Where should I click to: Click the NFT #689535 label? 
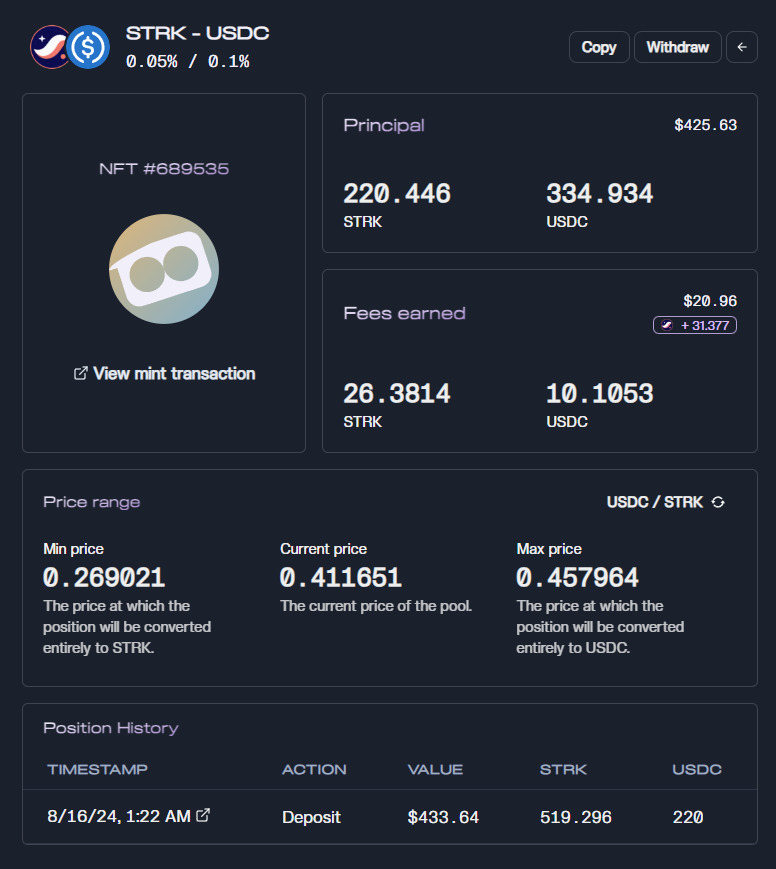pyautogui.click(x=164, y=169)
